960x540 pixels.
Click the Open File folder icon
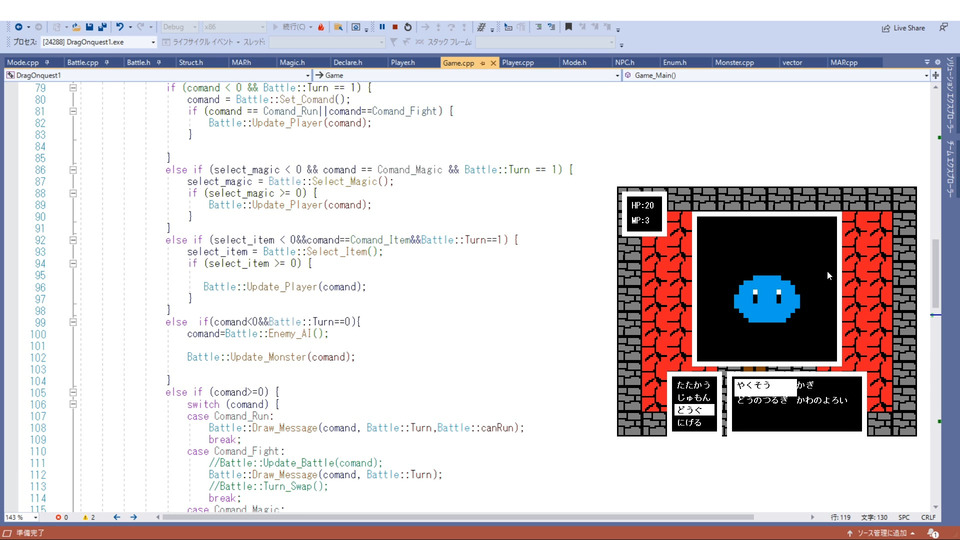[x=76, y=27]
